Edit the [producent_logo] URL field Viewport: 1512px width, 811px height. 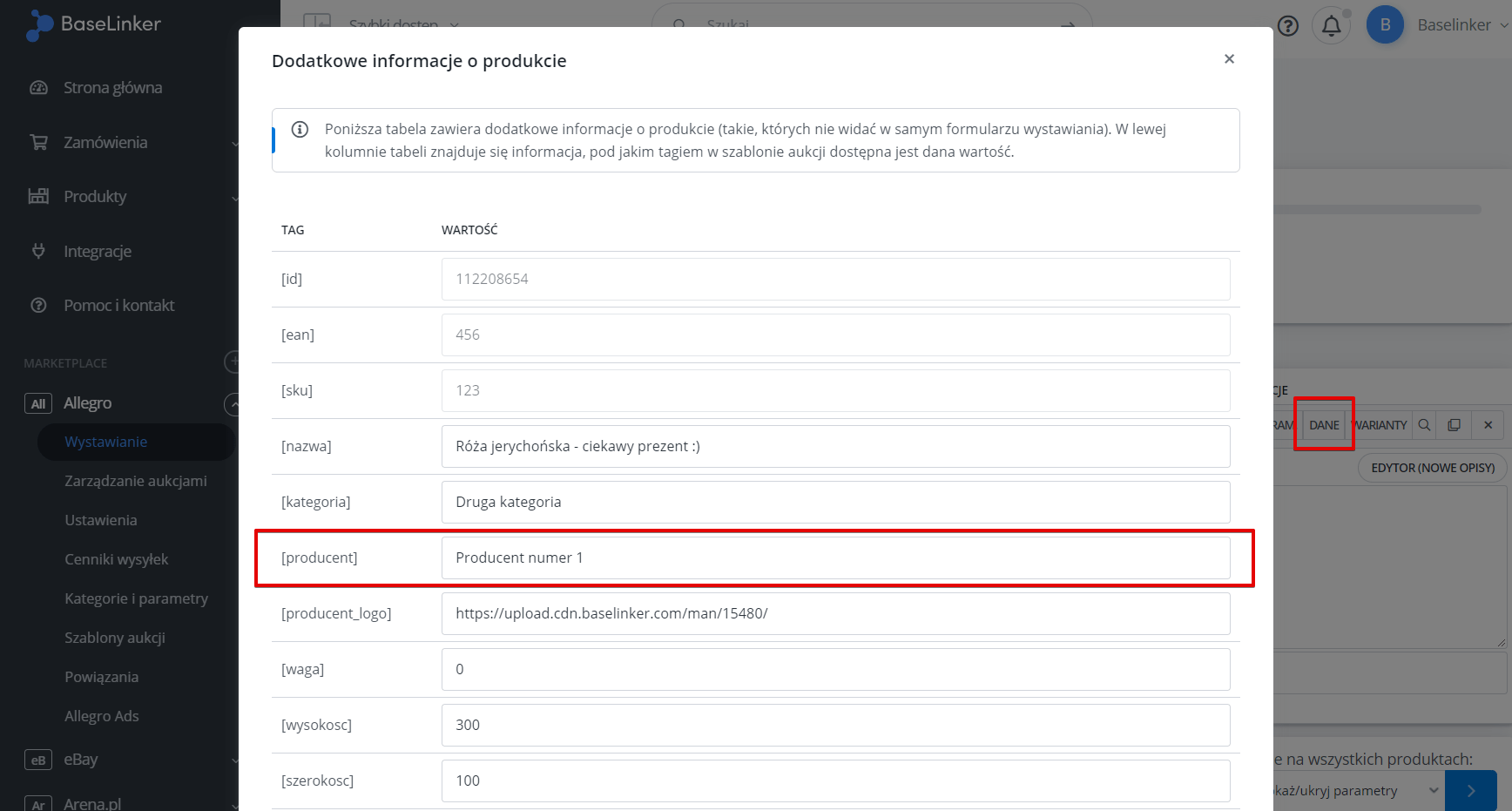click(835, 614)
